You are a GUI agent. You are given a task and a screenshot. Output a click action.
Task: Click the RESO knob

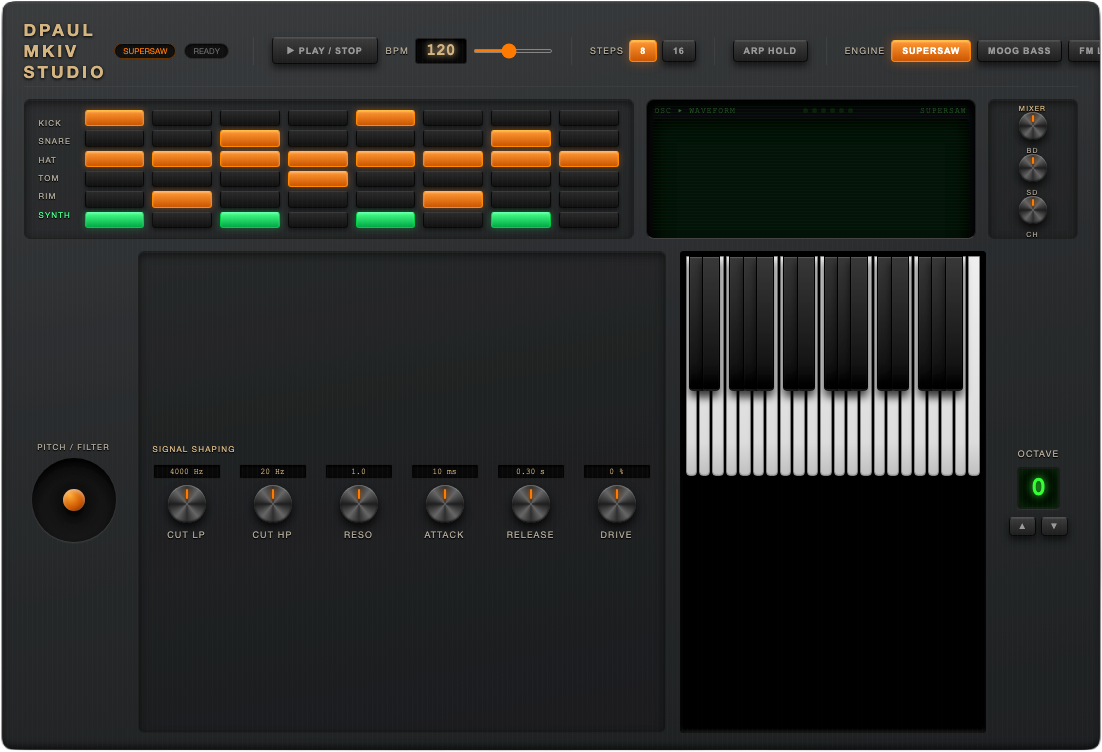click(358, 504)
